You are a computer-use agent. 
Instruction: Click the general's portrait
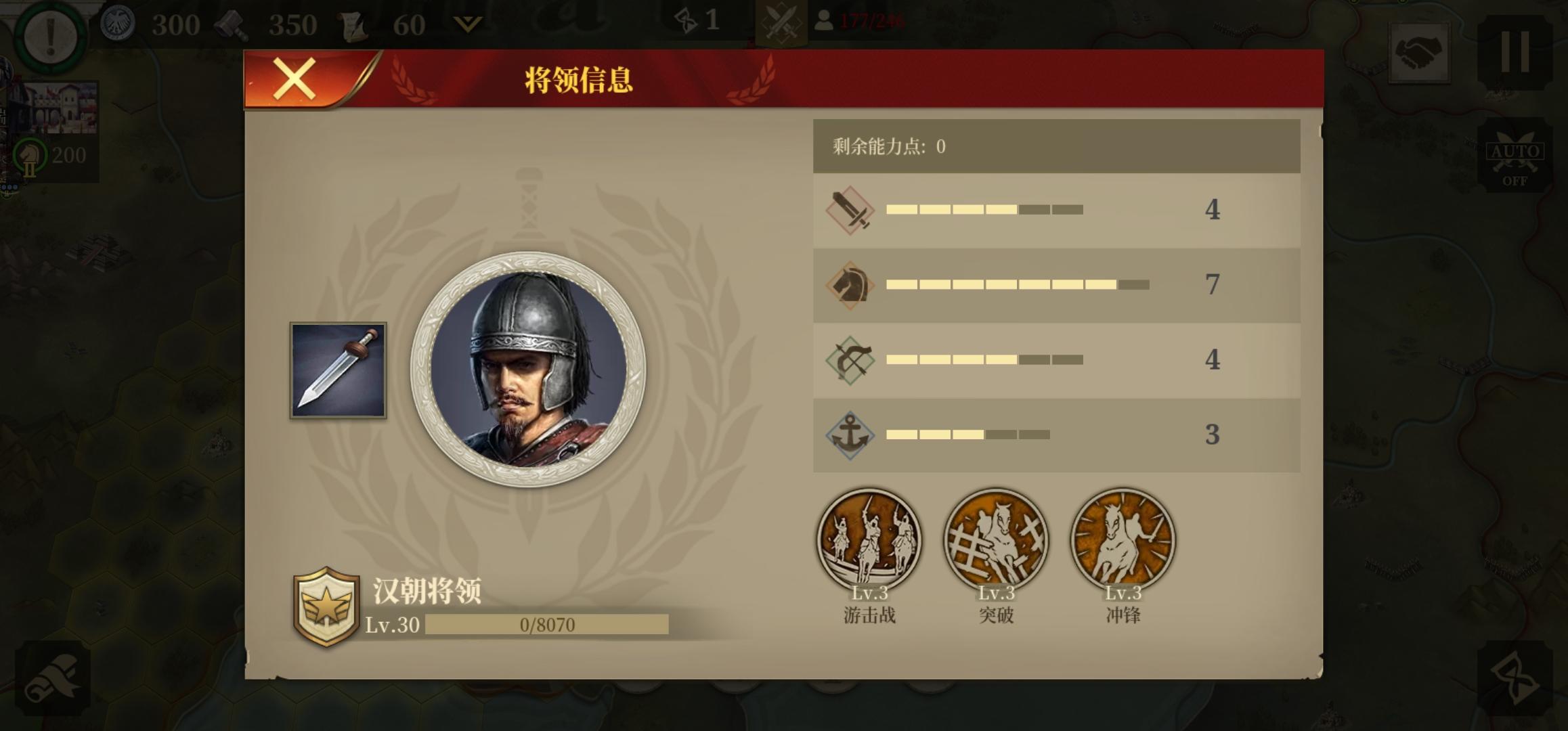tap(528, 370)
